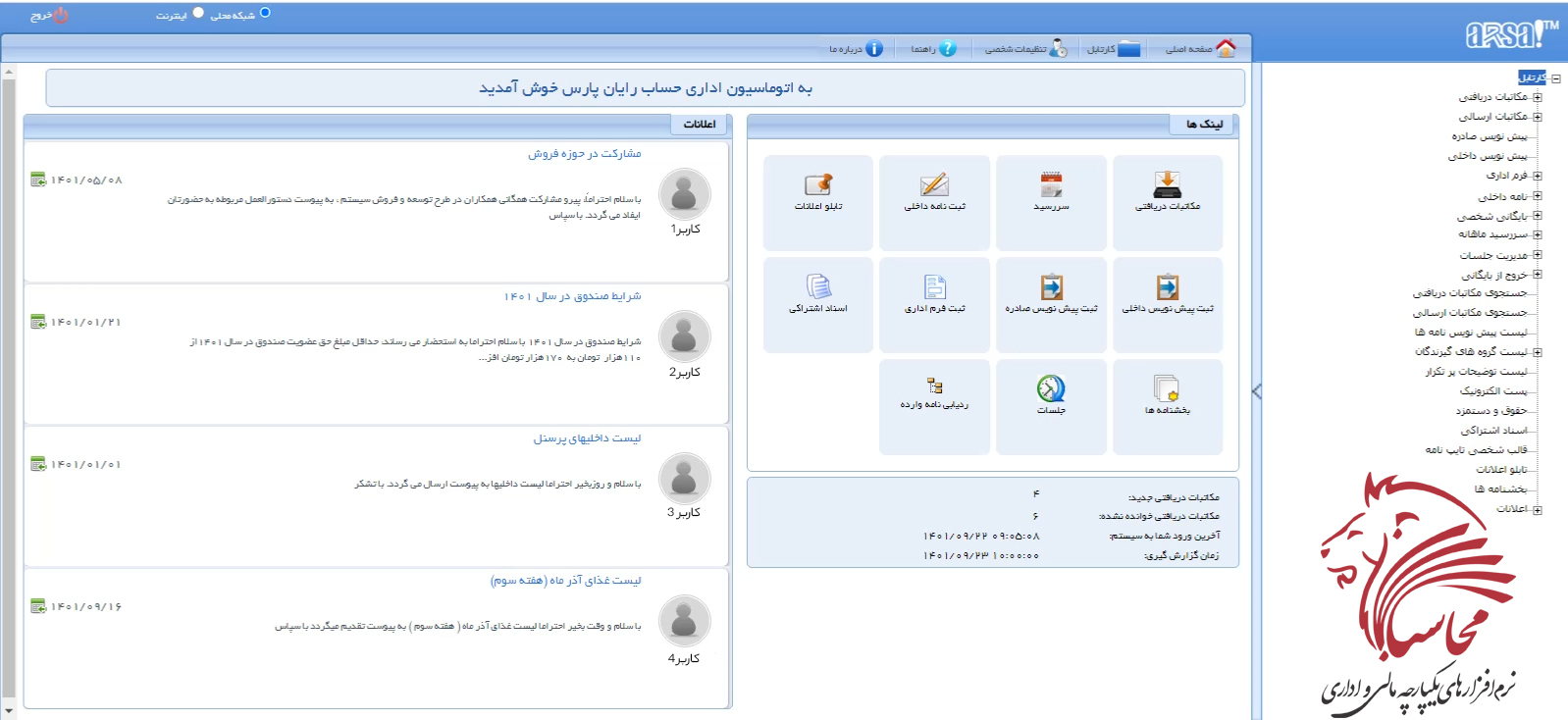Viewport: 1568px width, 720px height.
Task: Click the خروج power logout icon
Action: 61,15
